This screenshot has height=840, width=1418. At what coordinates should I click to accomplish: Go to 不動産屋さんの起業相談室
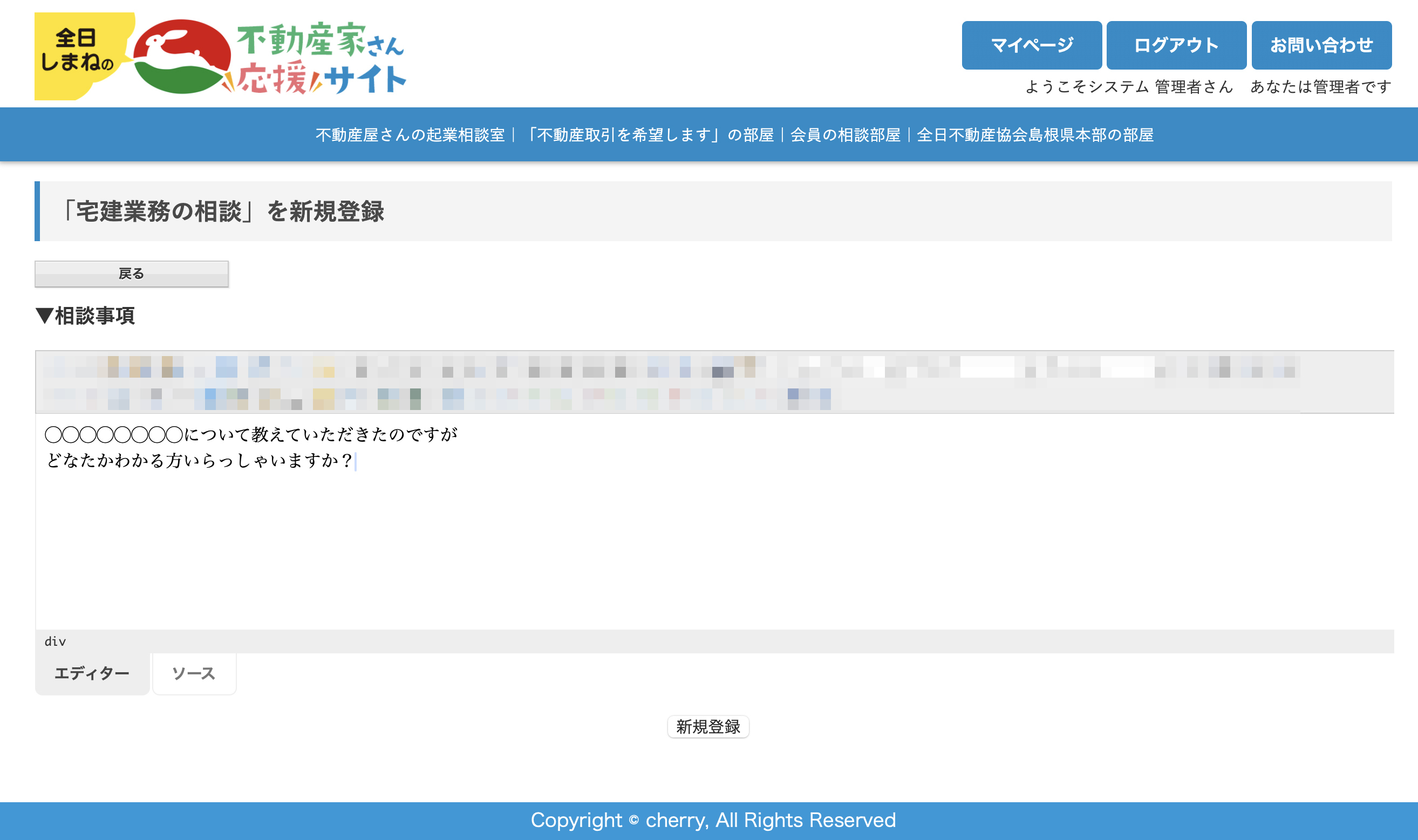(410, 135)
